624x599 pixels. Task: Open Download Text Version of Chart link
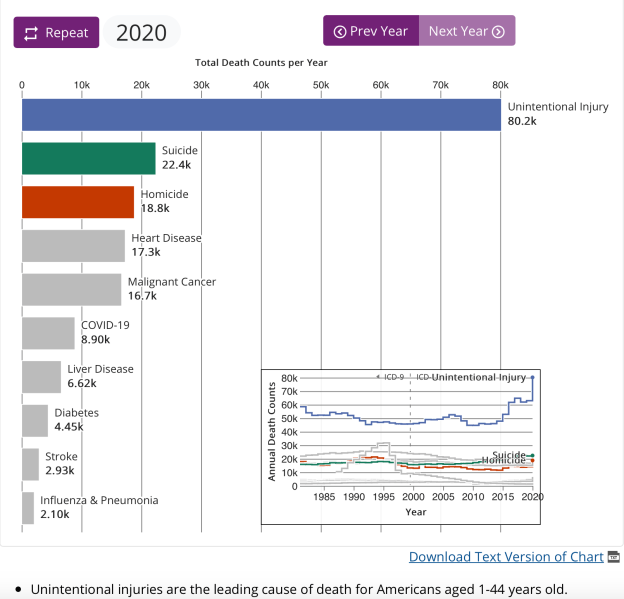point(505,556)
